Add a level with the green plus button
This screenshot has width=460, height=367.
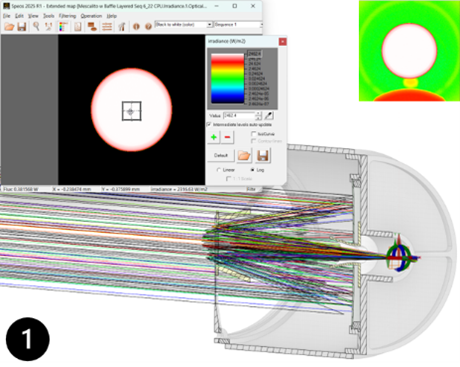214,137
